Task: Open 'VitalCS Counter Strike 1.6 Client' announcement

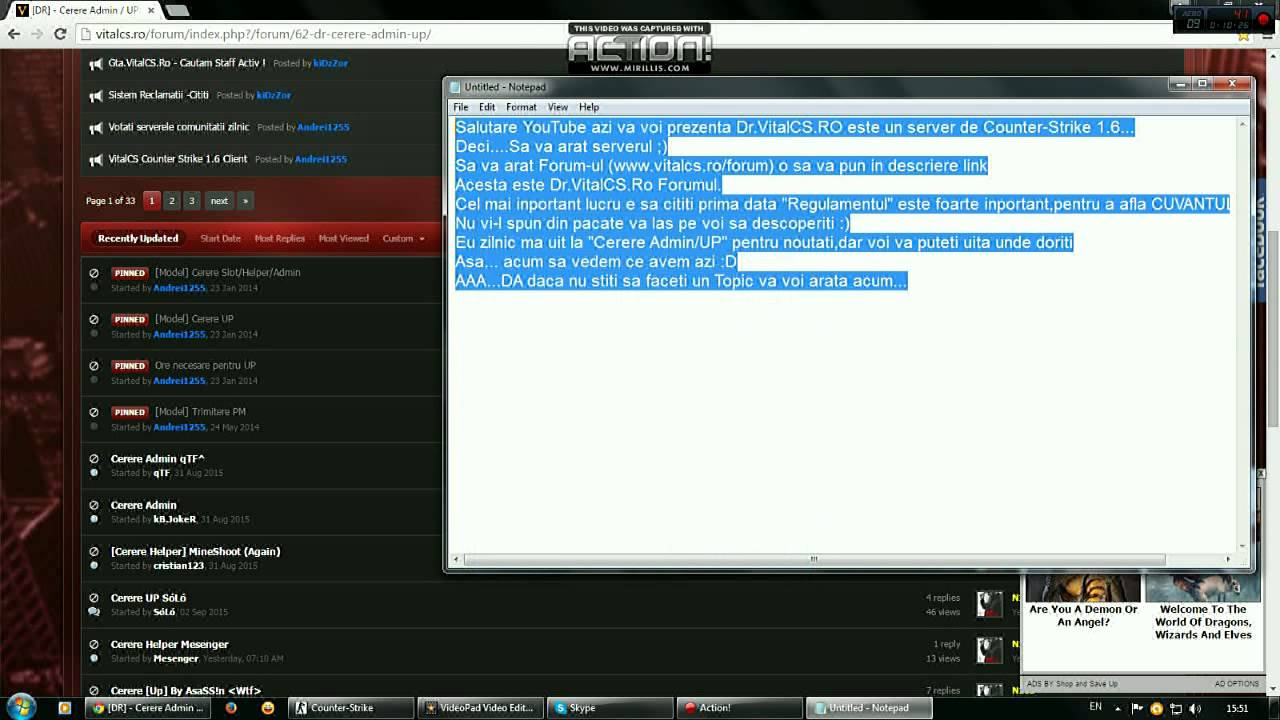Action: [178, 159]
